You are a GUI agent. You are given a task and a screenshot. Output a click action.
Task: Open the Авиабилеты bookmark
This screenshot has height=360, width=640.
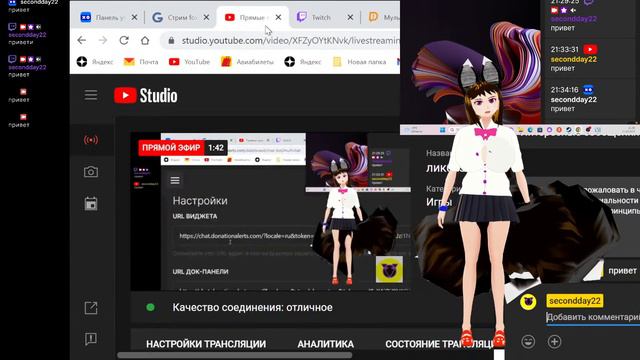[247, 62]
